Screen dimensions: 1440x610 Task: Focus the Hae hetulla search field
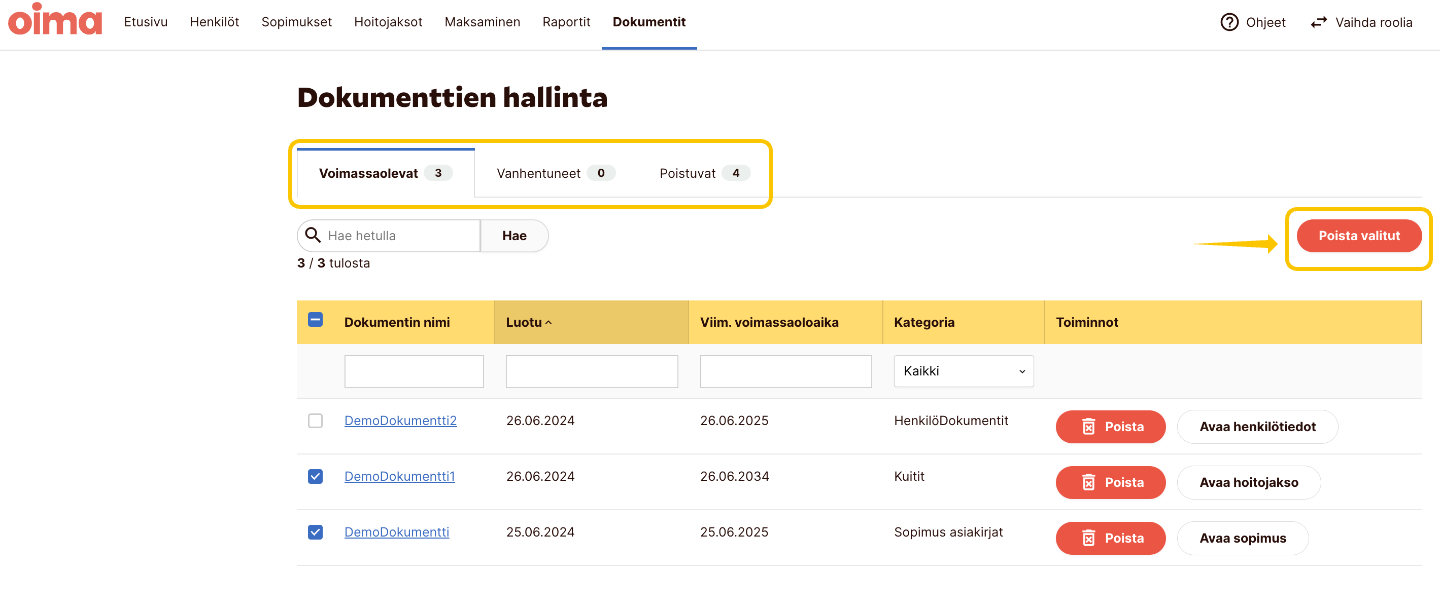tap(389, 236)
